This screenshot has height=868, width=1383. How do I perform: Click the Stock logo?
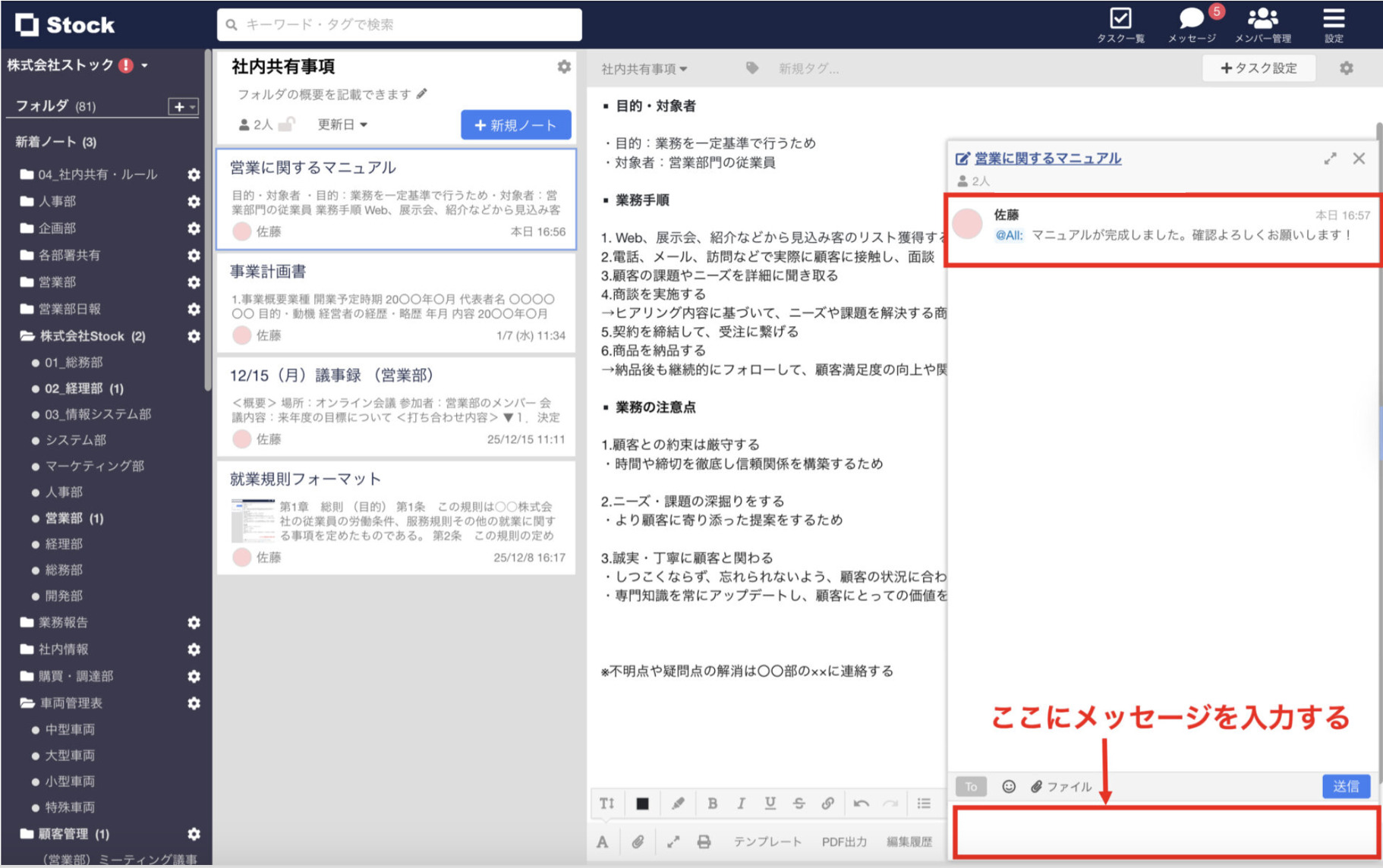[65, 25]
